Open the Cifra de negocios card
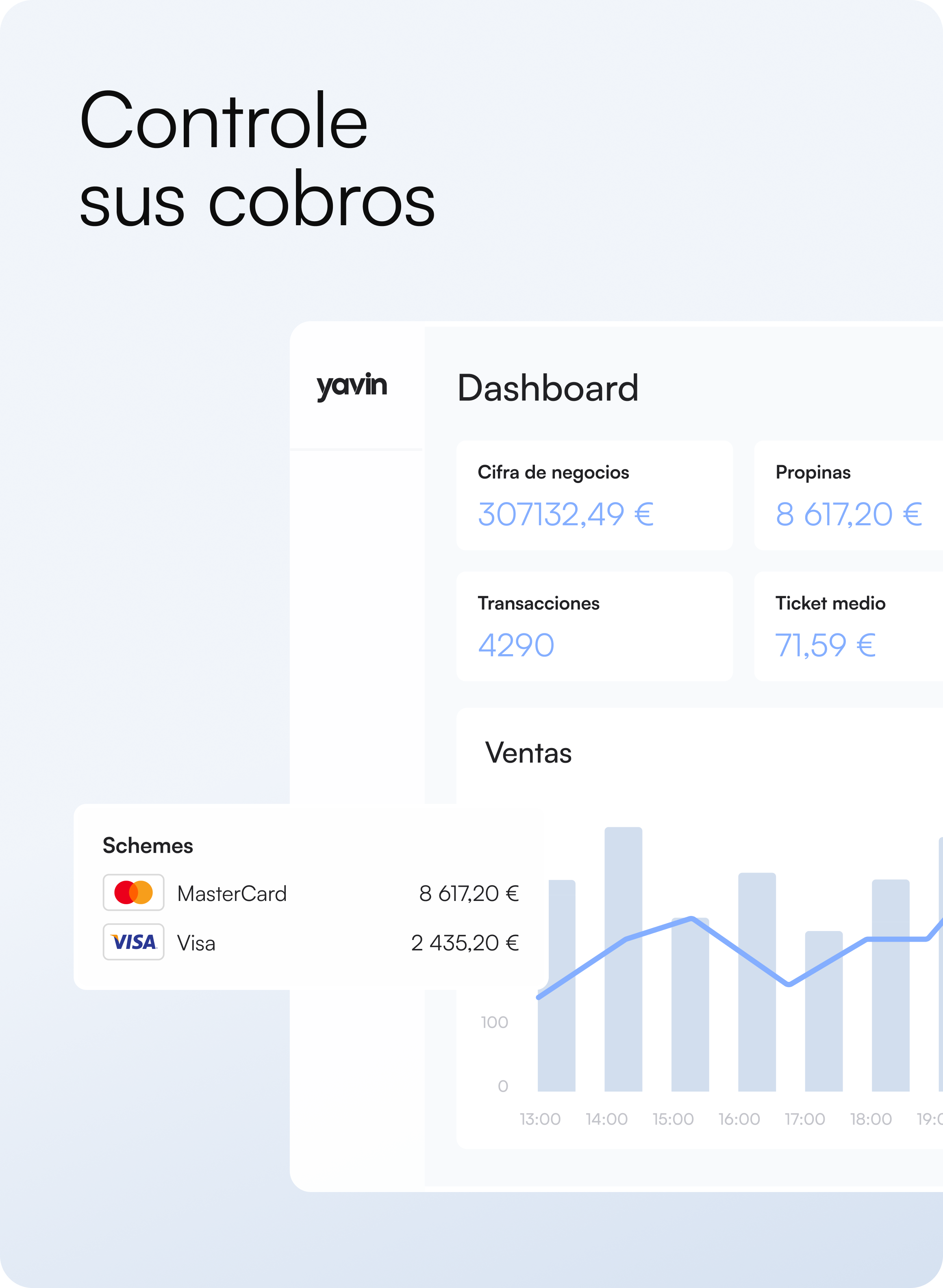Image resolution: width=943 pixels, height=1288 pixels. click(x=594, y=495)
